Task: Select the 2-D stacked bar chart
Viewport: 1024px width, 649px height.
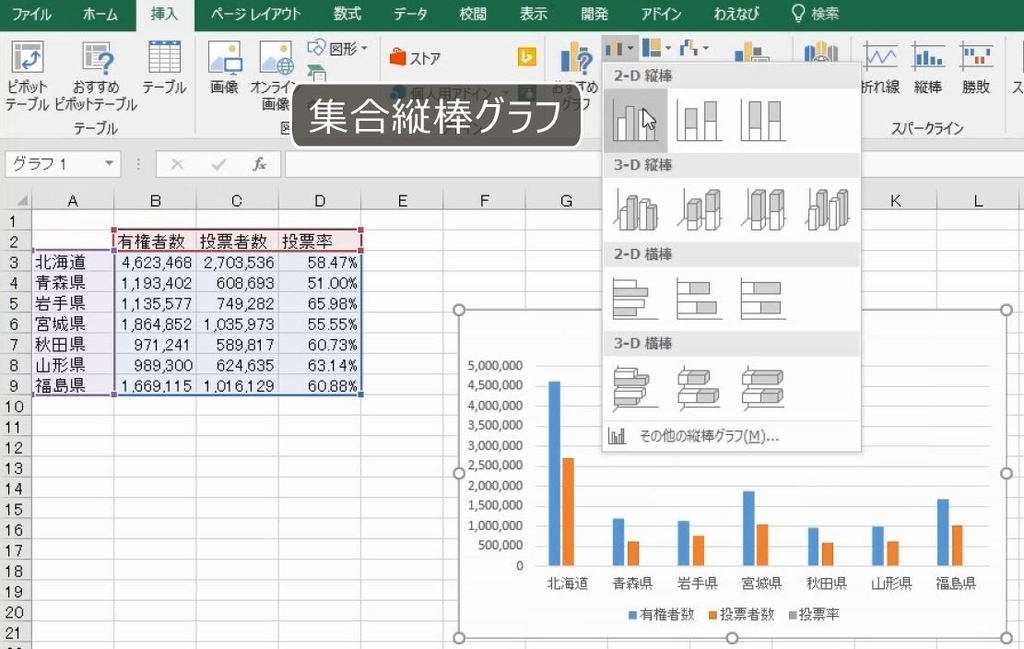Action: coord(699,299)
